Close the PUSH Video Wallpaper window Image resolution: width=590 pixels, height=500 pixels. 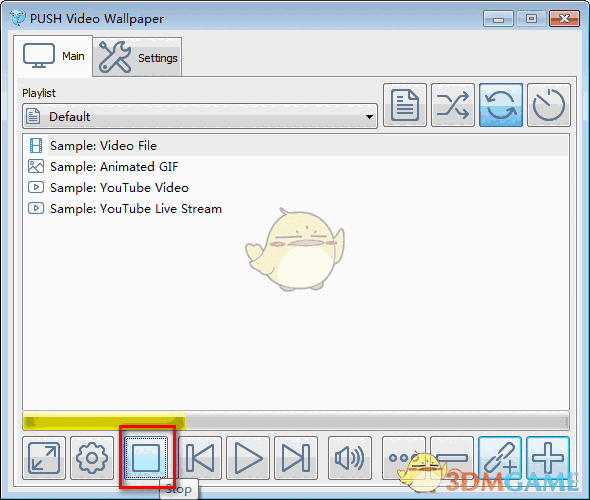click(x=564, y=19)
